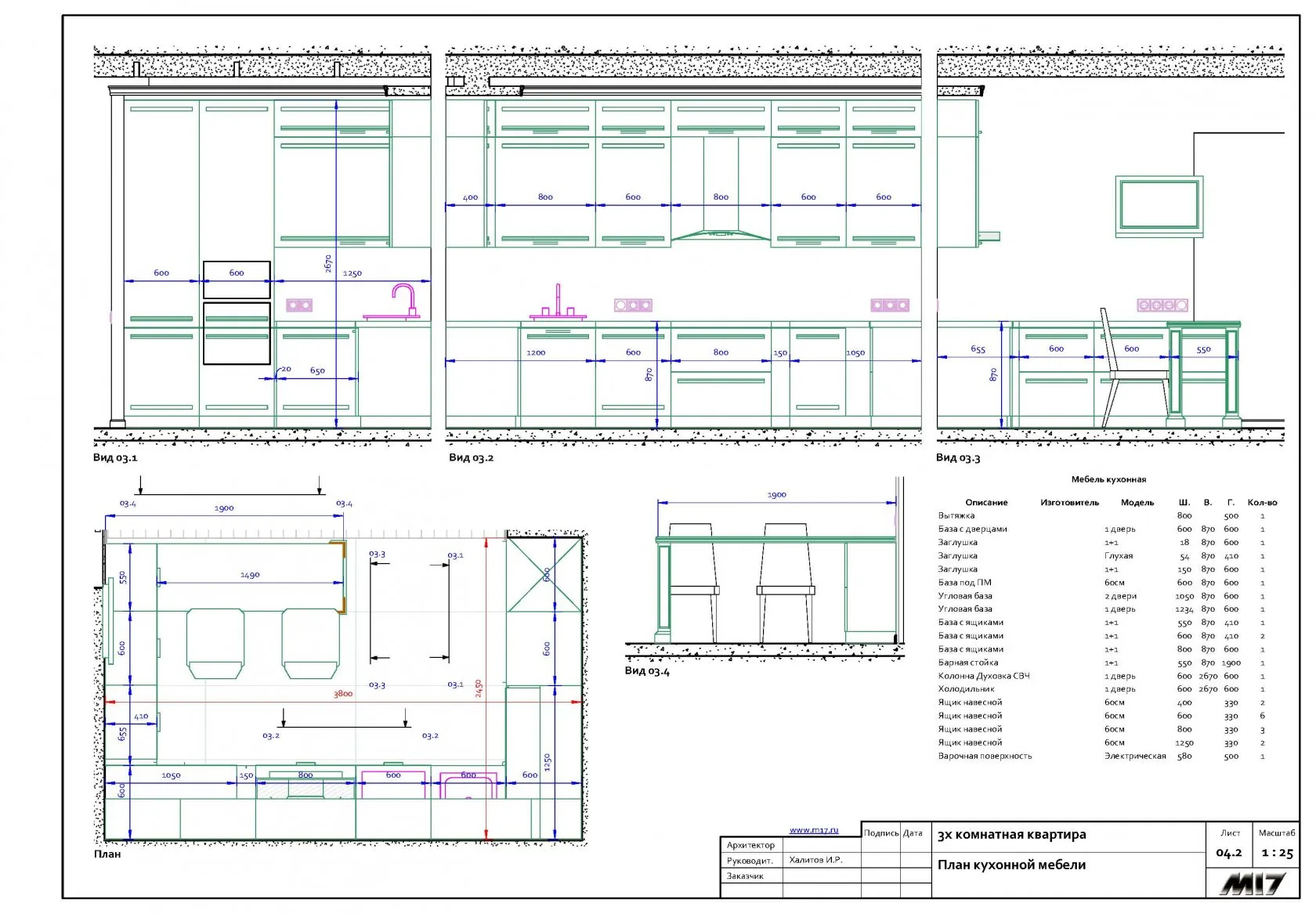This screenshot has width=1316, height=914.
Task: Select the title План кухонной мебели
Action: pyautogui.click(x=1011, y=865)
